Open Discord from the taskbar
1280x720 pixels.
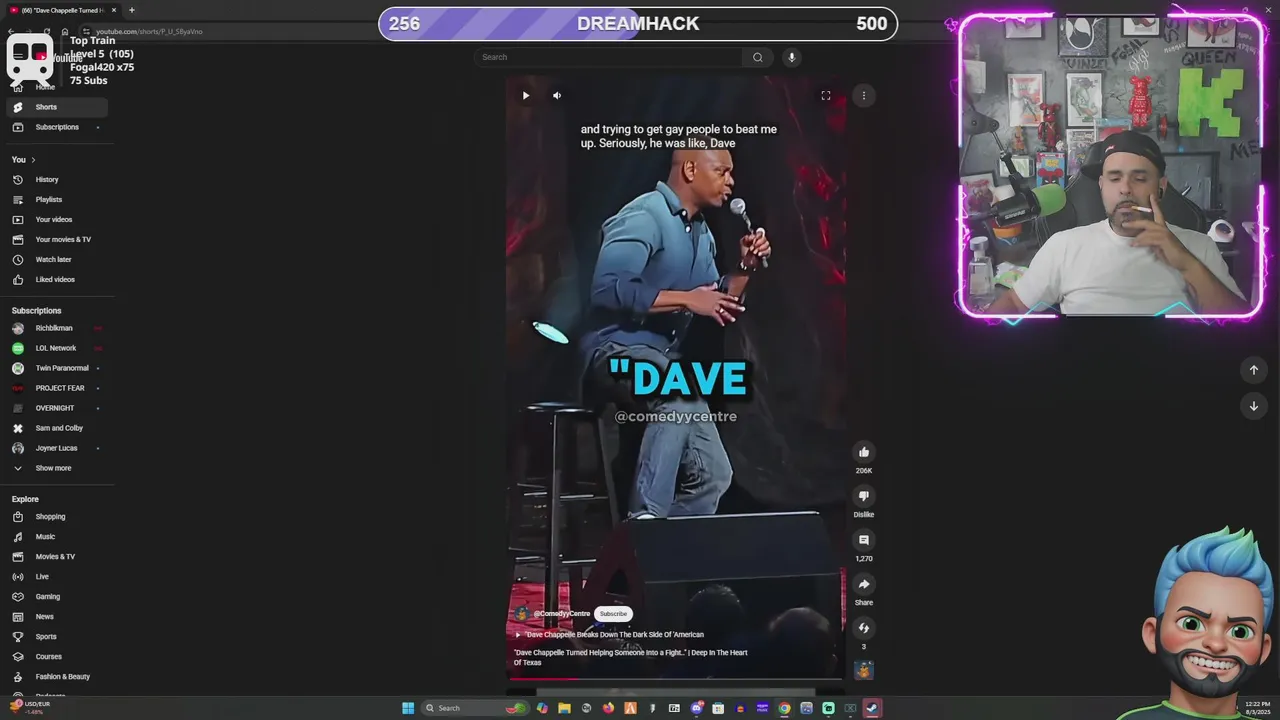coord(696,708)
